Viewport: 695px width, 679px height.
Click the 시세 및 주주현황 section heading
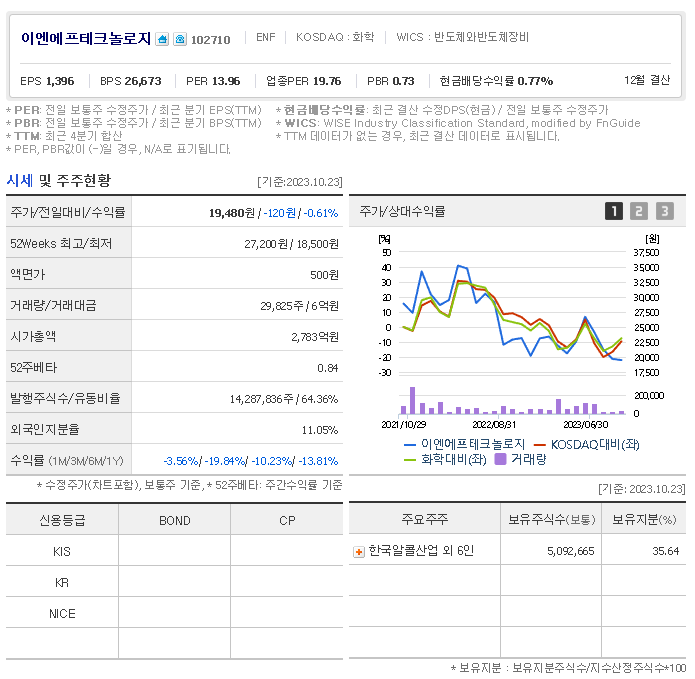[59, 180]
